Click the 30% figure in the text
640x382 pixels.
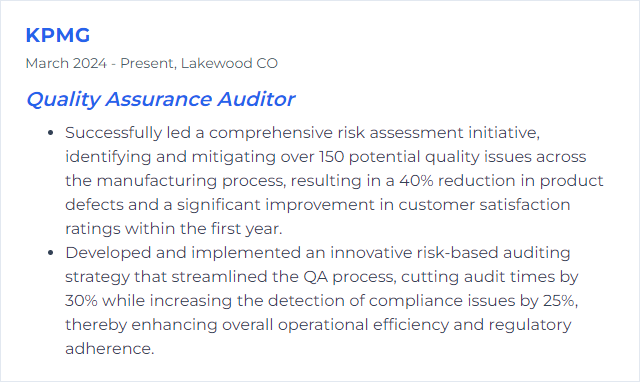[x=81, y=301]
